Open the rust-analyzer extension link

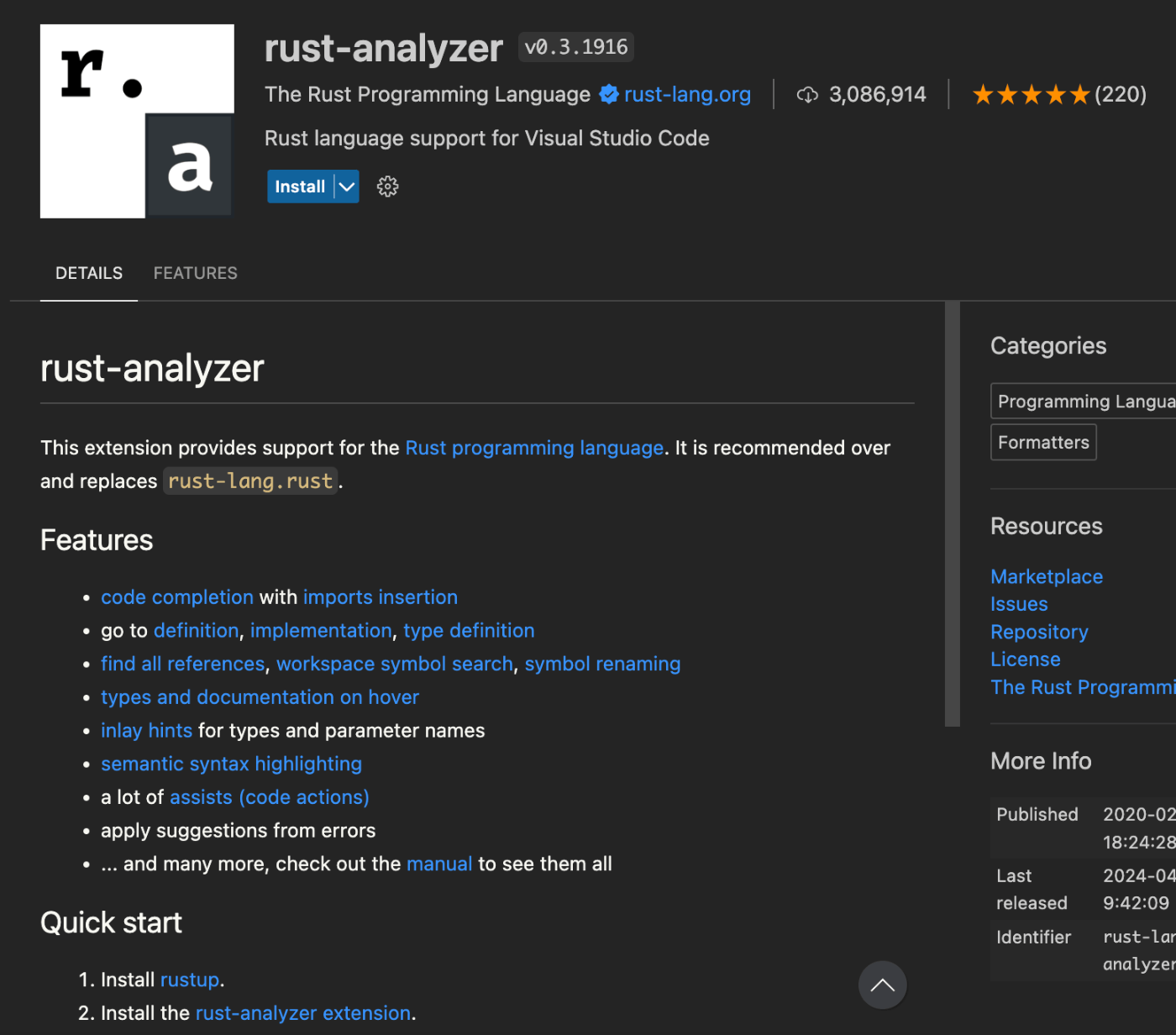pos(303,1013)
